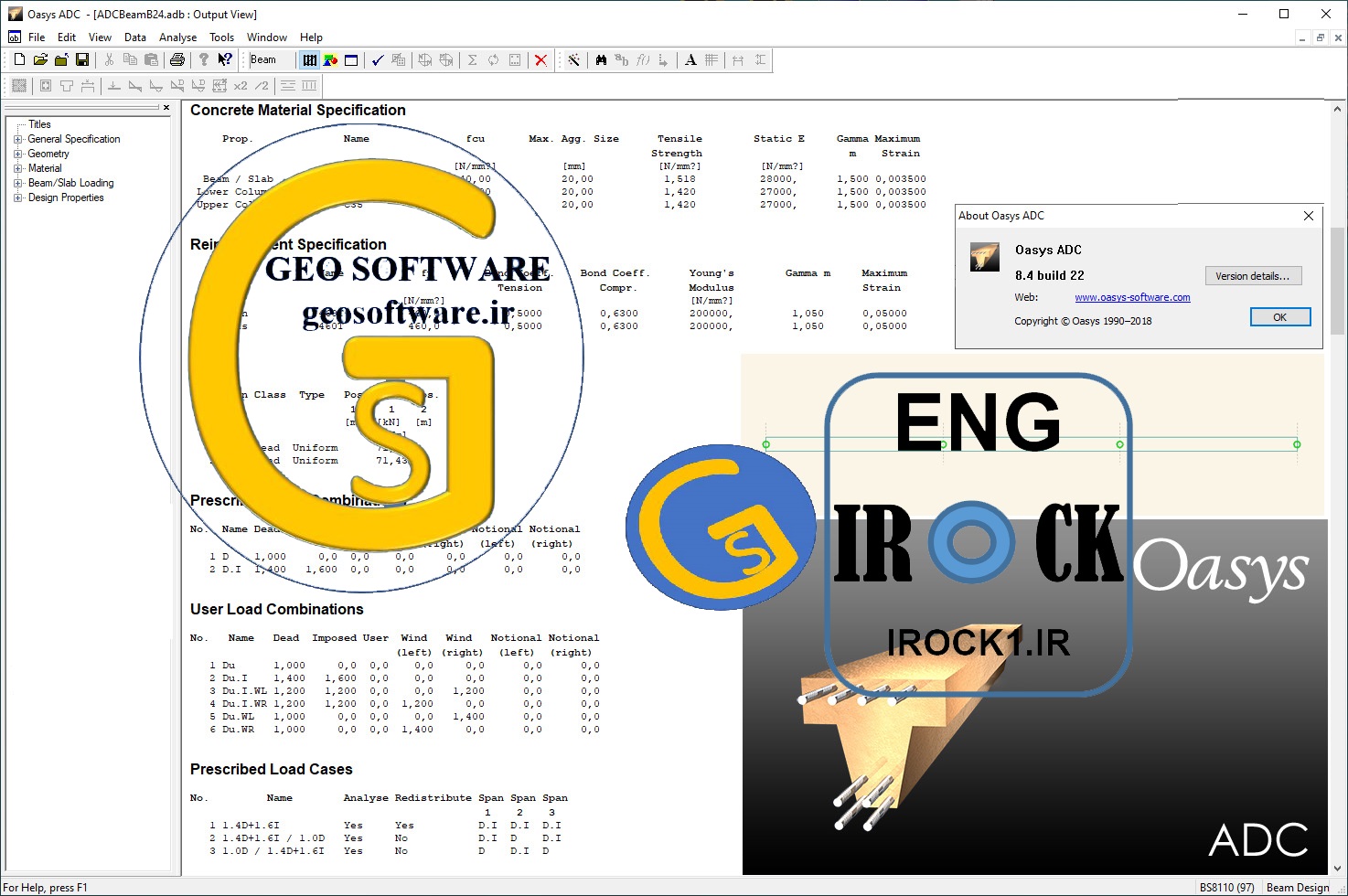Click the x2 toolbar icon
The width and height of the screenshot is (1348, 896).
[x=241, y=86]
